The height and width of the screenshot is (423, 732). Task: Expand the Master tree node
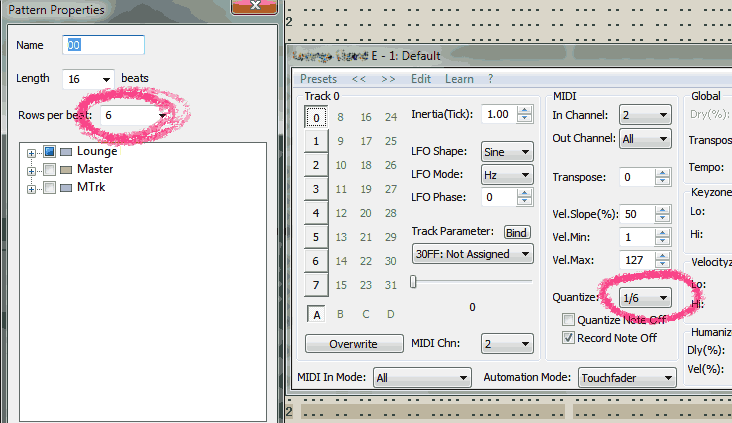[32, 170]
